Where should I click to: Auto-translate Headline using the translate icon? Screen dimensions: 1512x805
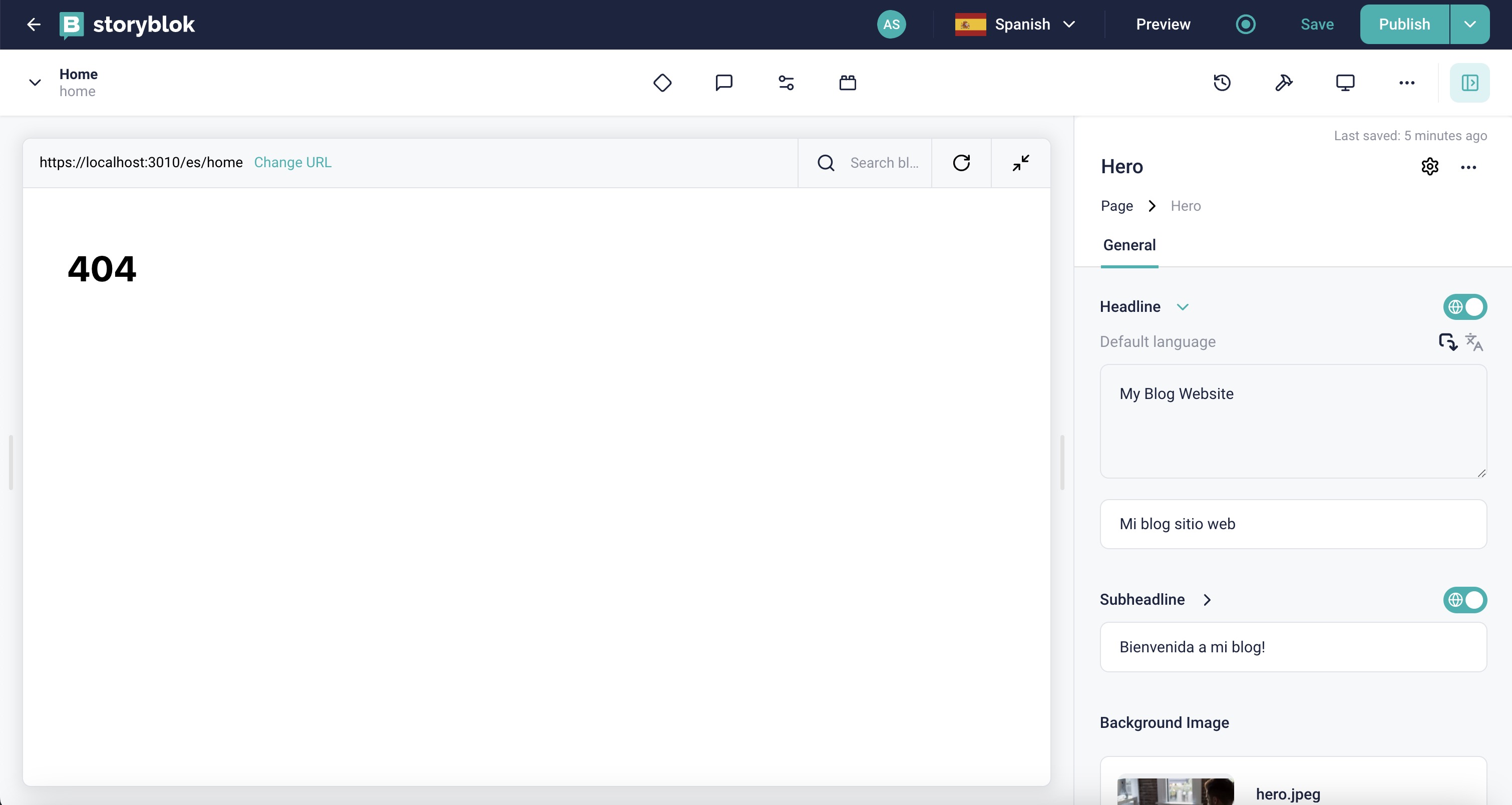pos(1474,341)
